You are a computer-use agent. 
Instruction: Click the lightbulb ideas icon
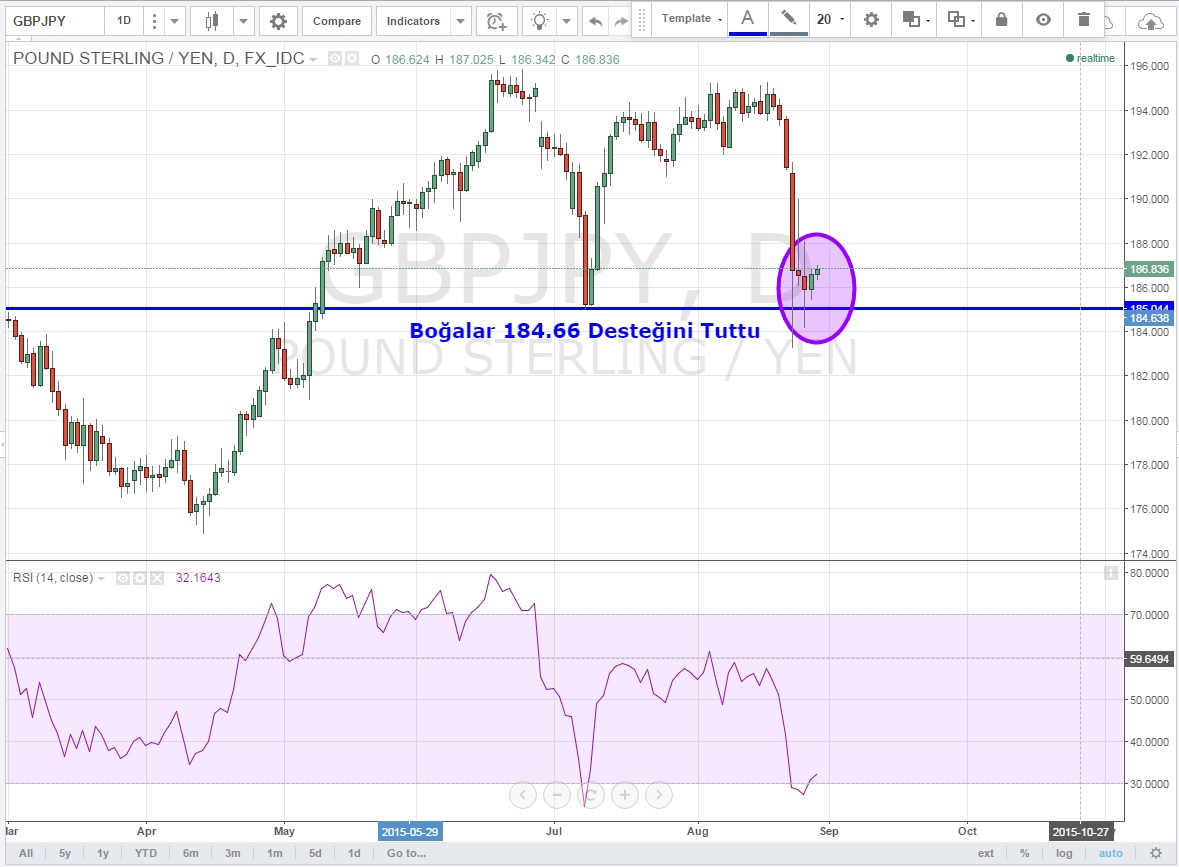(x=540, y=21)
